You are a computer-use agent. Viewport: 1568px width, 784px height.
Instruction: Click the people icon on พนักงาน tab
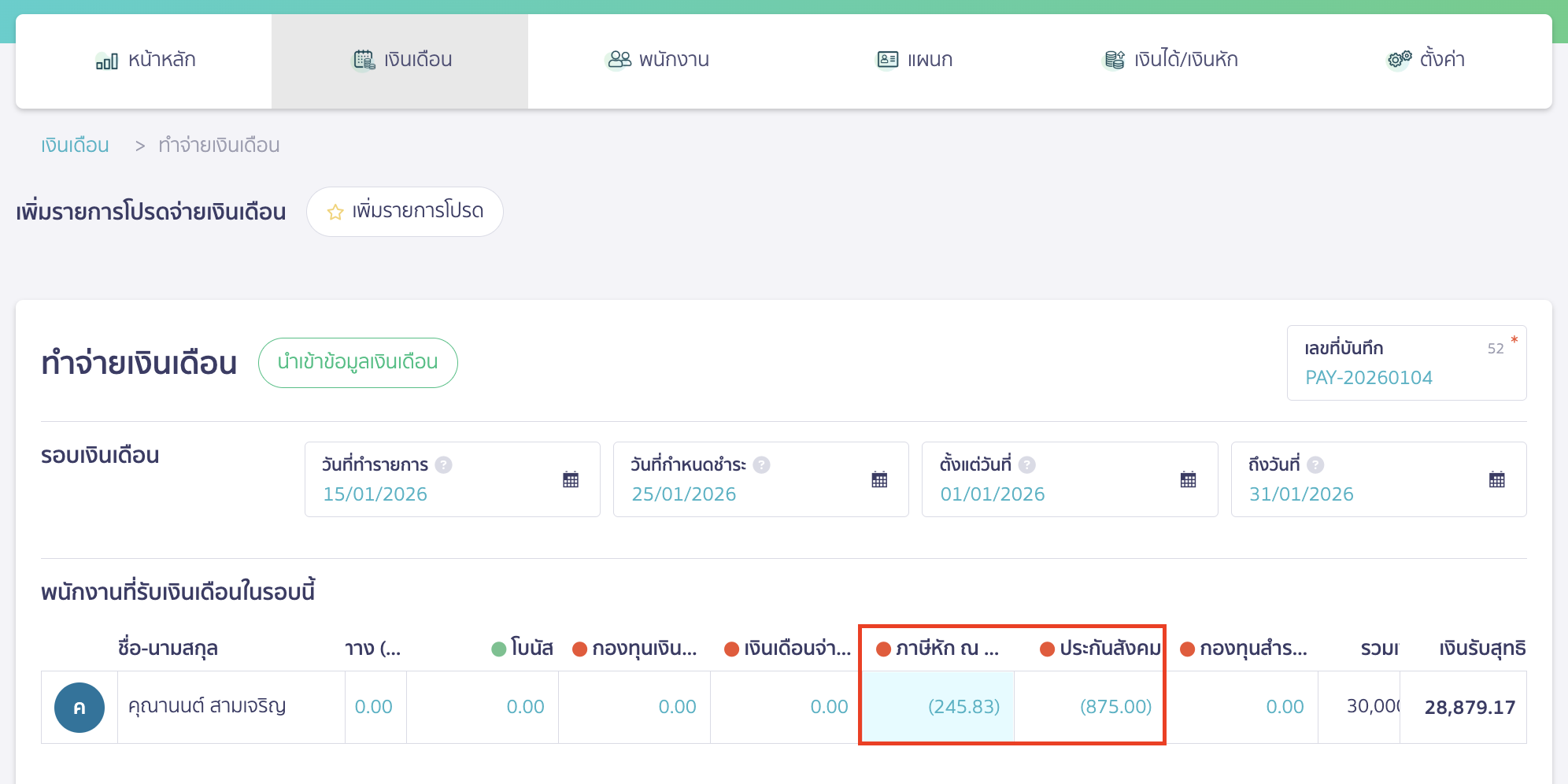[619, 58]
